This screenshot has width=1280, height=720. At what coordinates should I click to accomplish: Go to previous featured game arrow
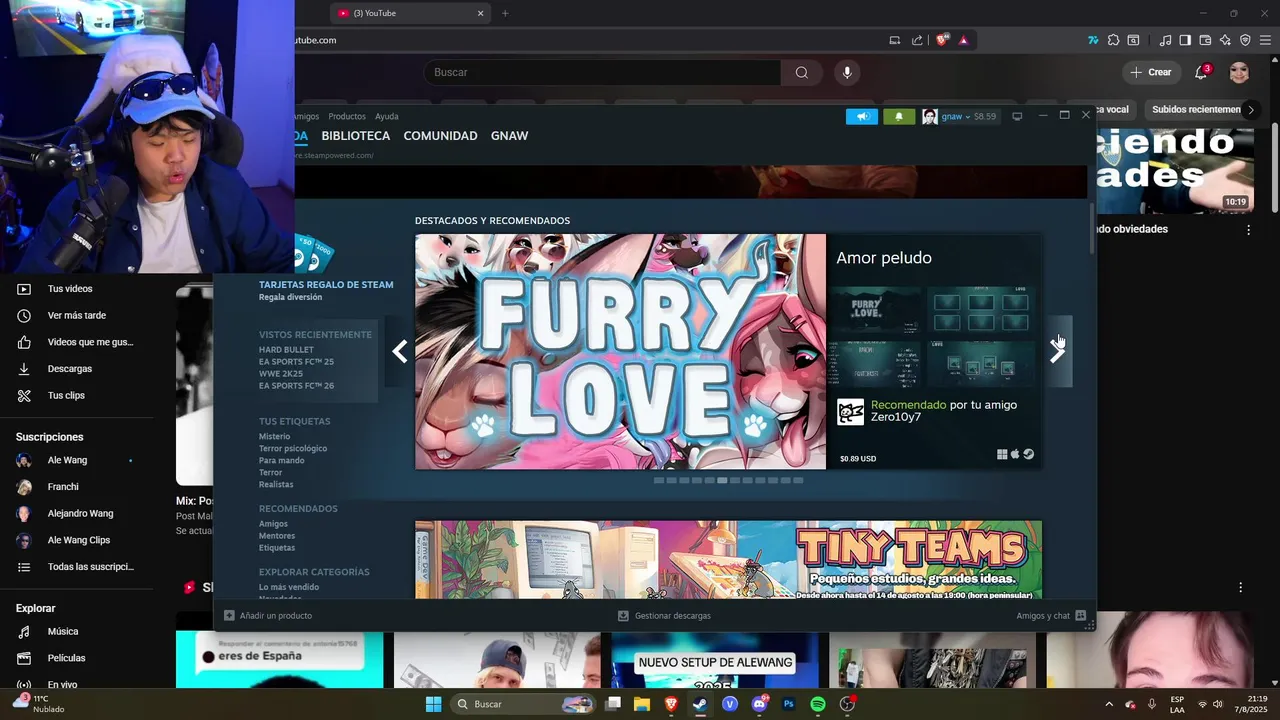click(x=399, y=351)
